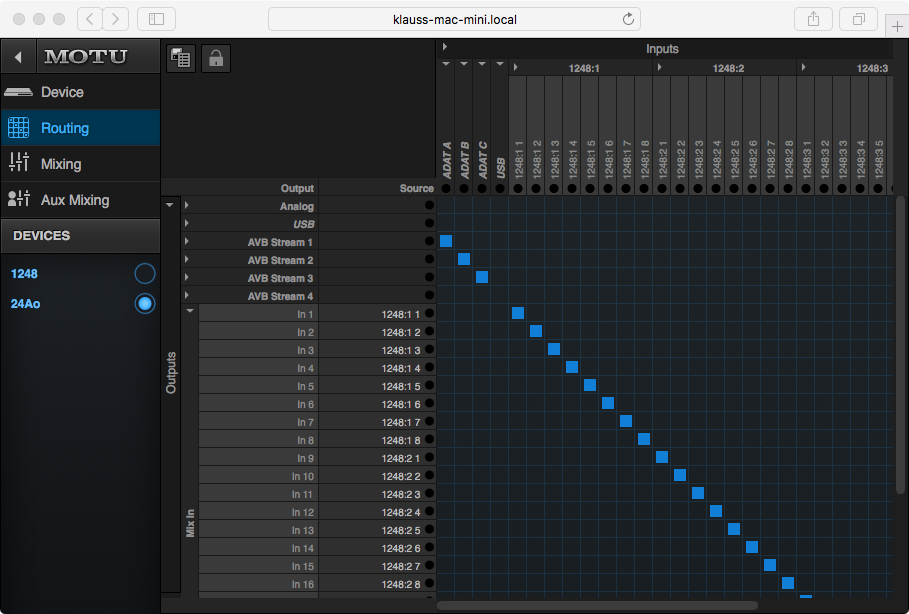Click the Output column header
This screenshot has height=614, width=909.
coord(297,188)
